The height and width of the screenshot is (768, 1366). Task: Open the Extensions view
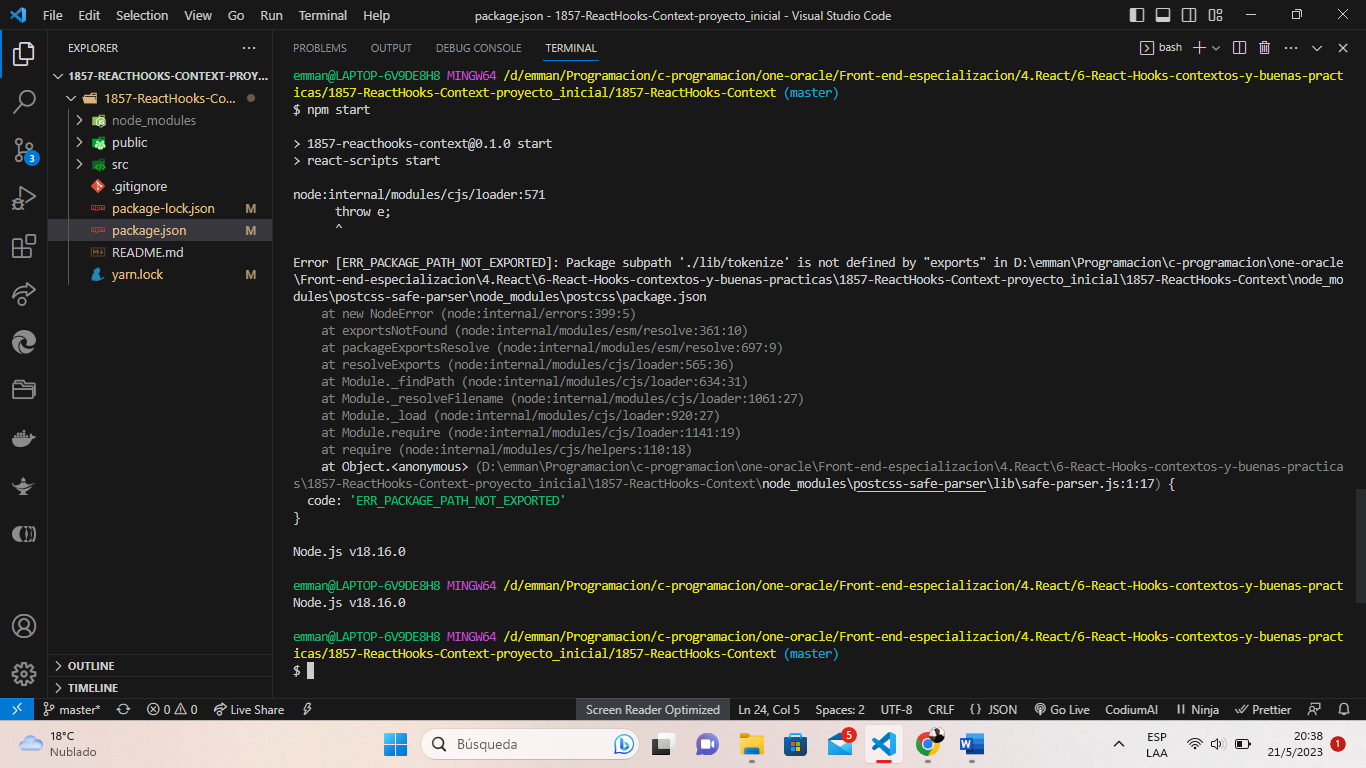click(23, 246)
